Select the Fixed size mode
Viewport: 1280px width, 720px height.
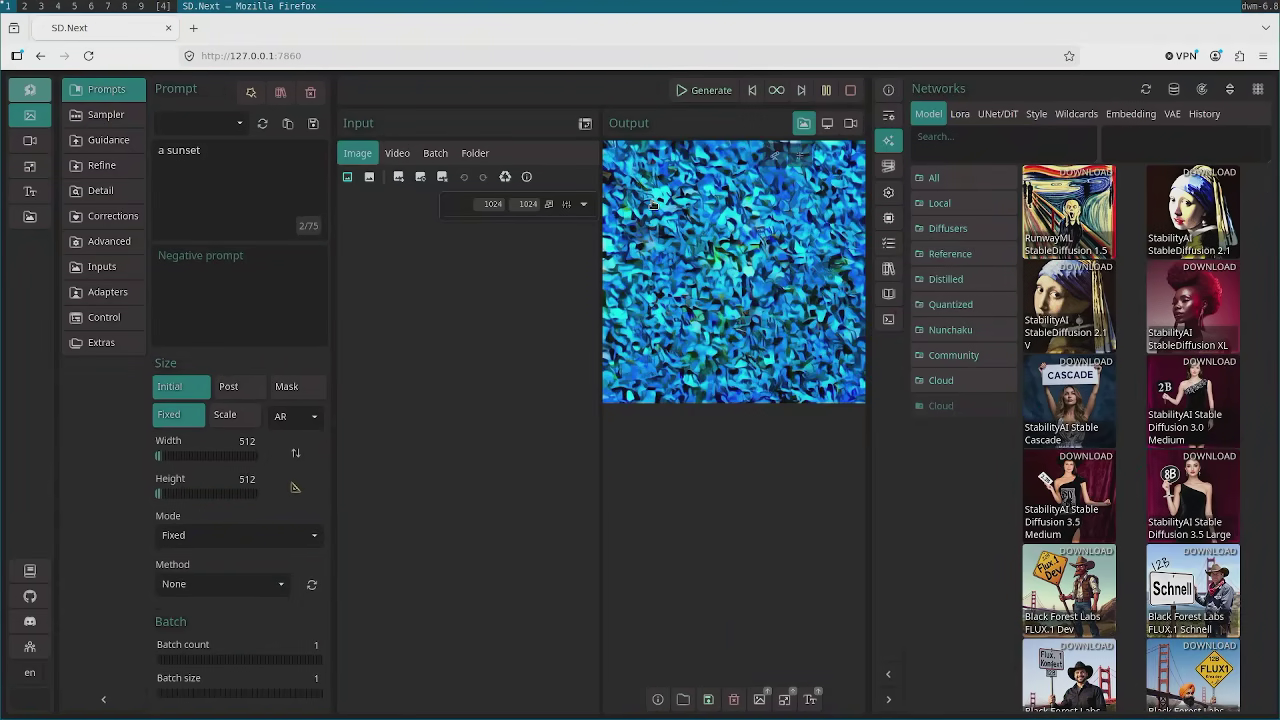179,415
